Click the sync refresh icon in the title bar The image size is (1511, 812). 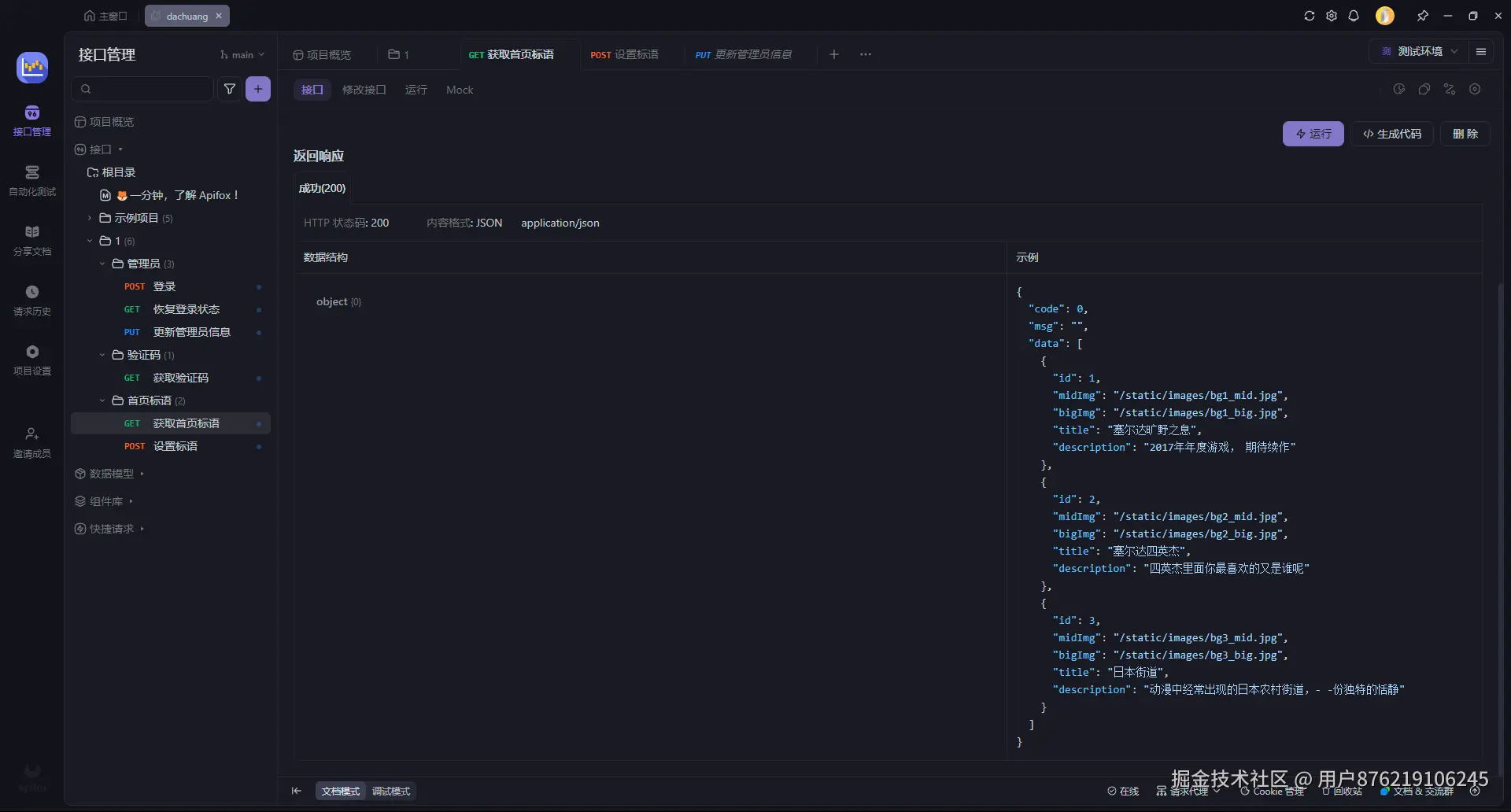click(1310, 16)
